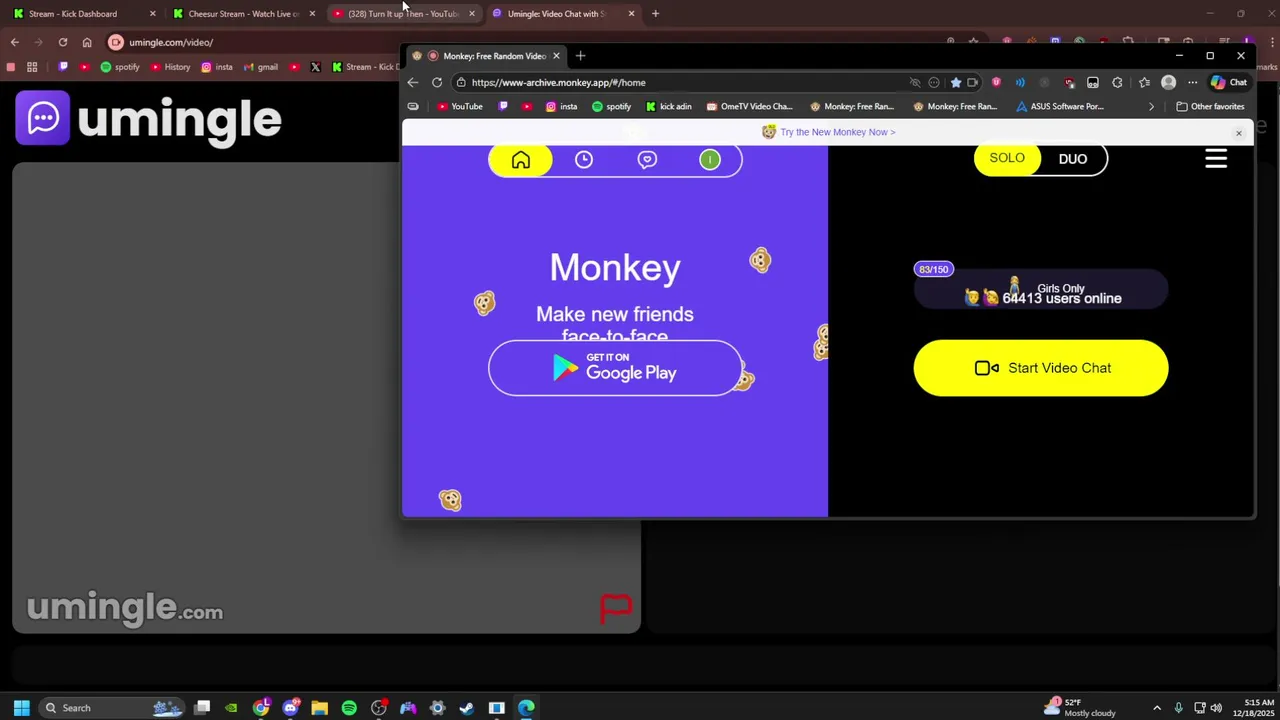Open 'Try the New Monkey Now' link

point(837,132)
